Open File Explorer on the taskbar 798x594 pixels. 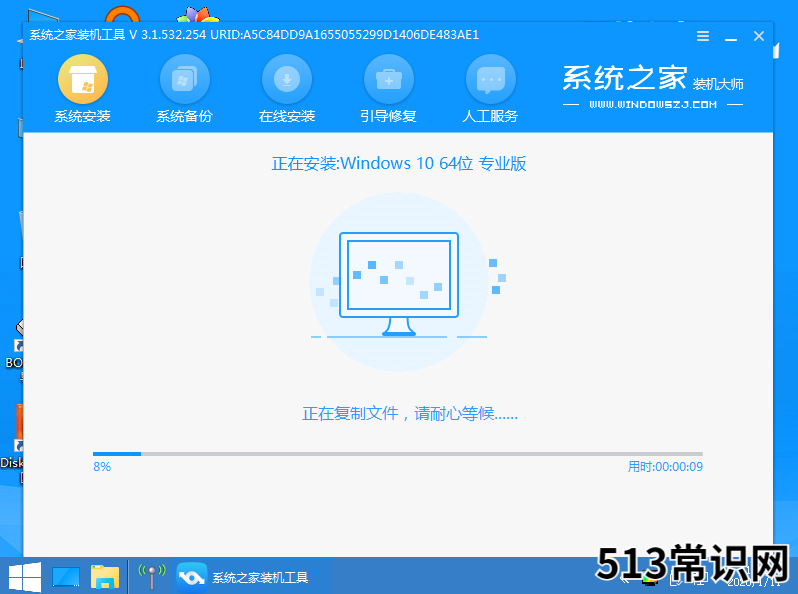pos(105,577)
